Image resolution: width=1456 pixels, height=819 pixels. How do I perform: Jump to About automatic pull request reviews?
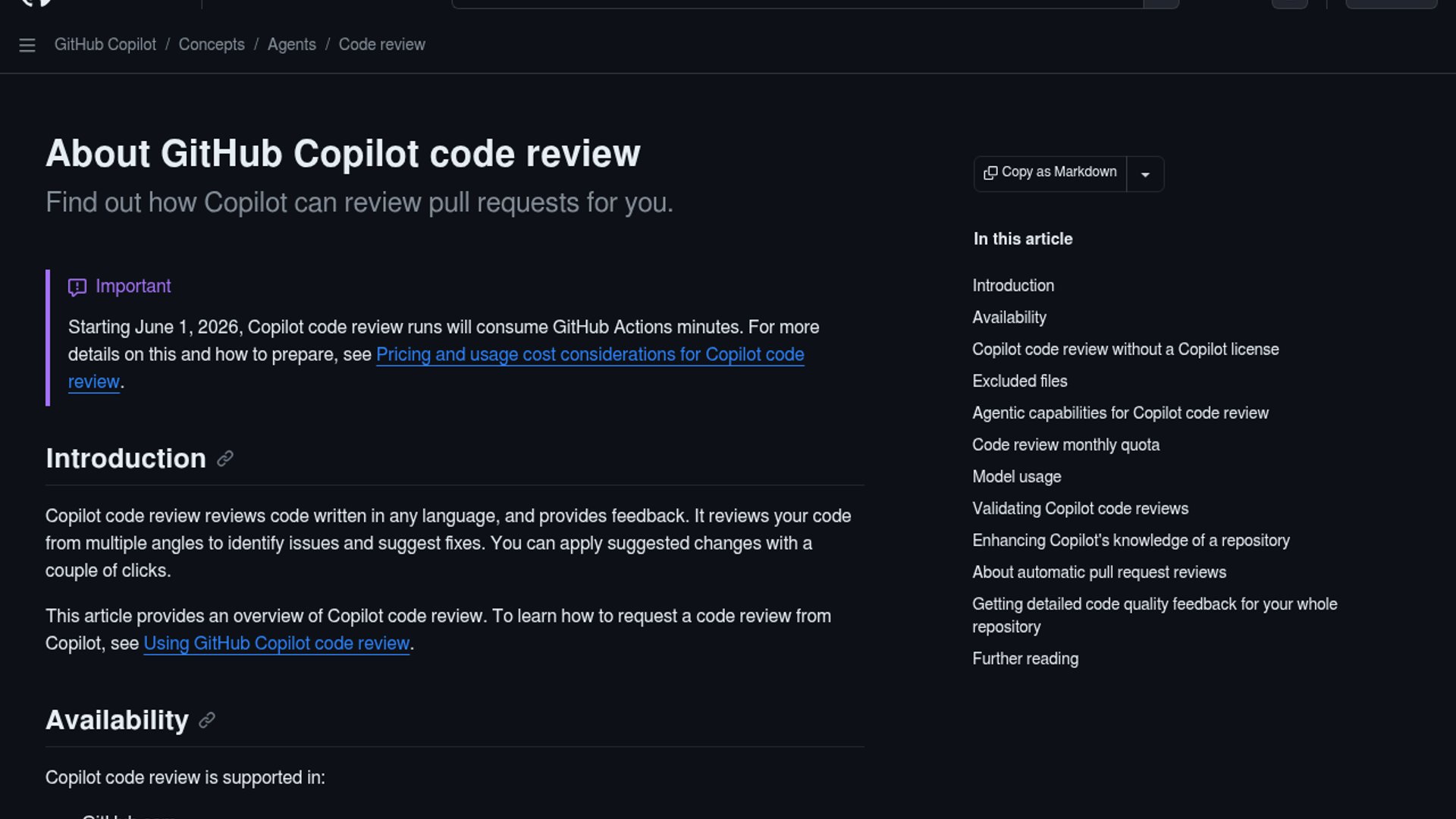point(1099,573)
